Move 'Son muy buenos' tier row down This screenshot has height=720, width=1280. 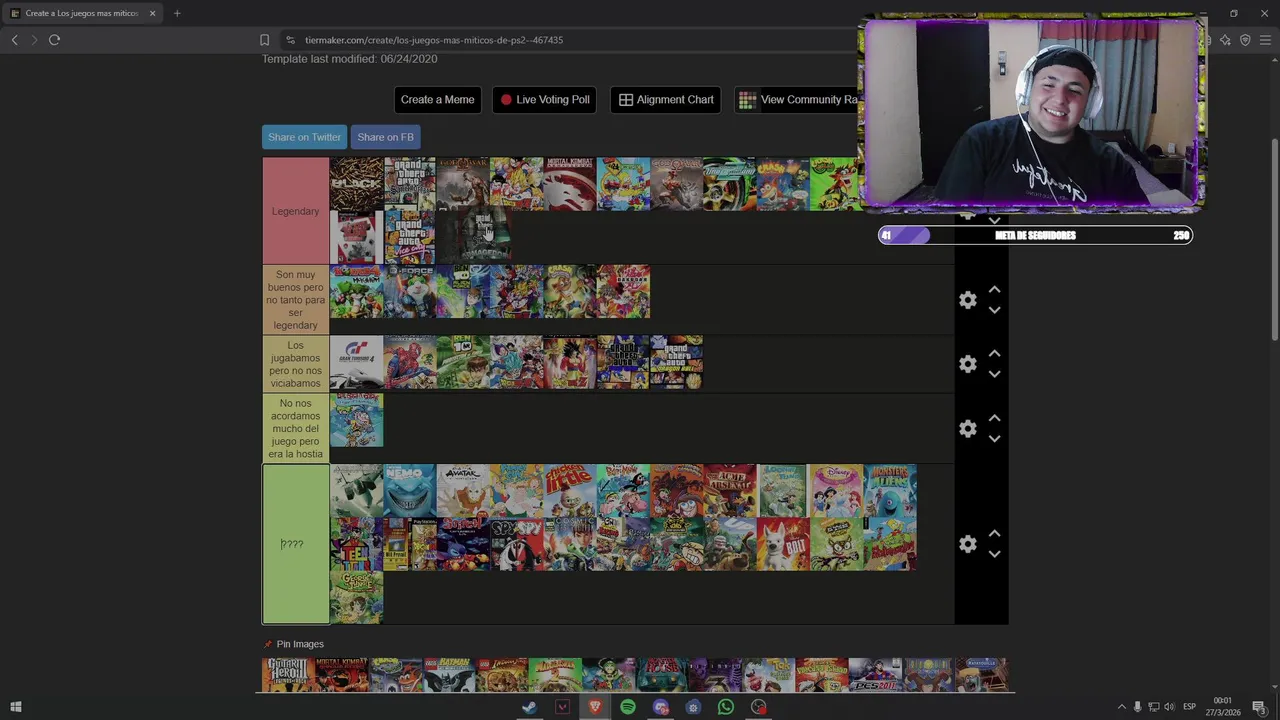(x=994, y=310)
